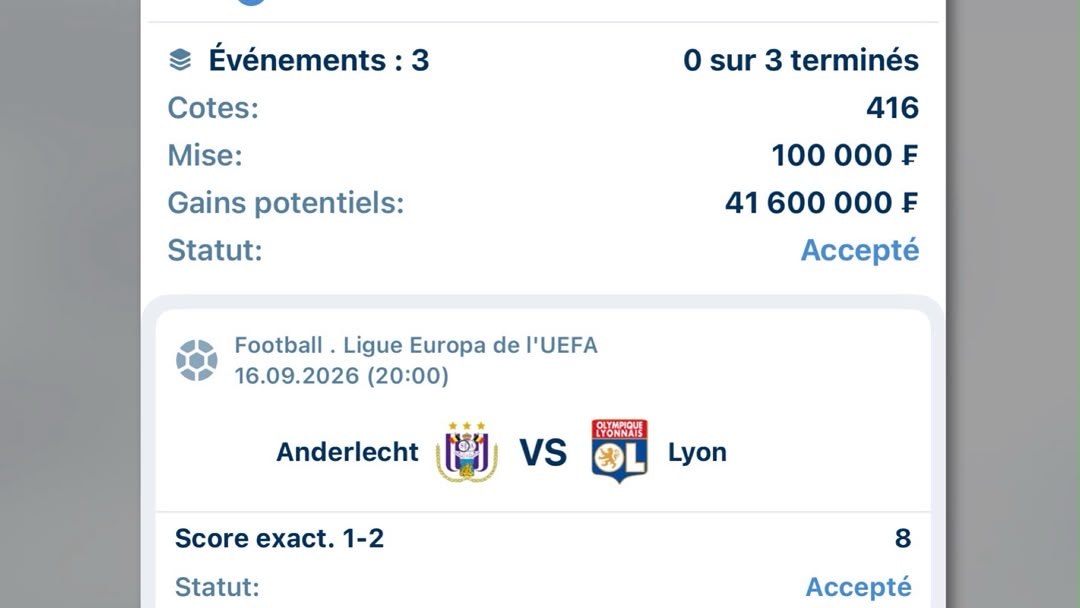Click the stacked layers icon beside Événements
The width and height of the screenshot is (1080, 608).
tap(180, 60)
